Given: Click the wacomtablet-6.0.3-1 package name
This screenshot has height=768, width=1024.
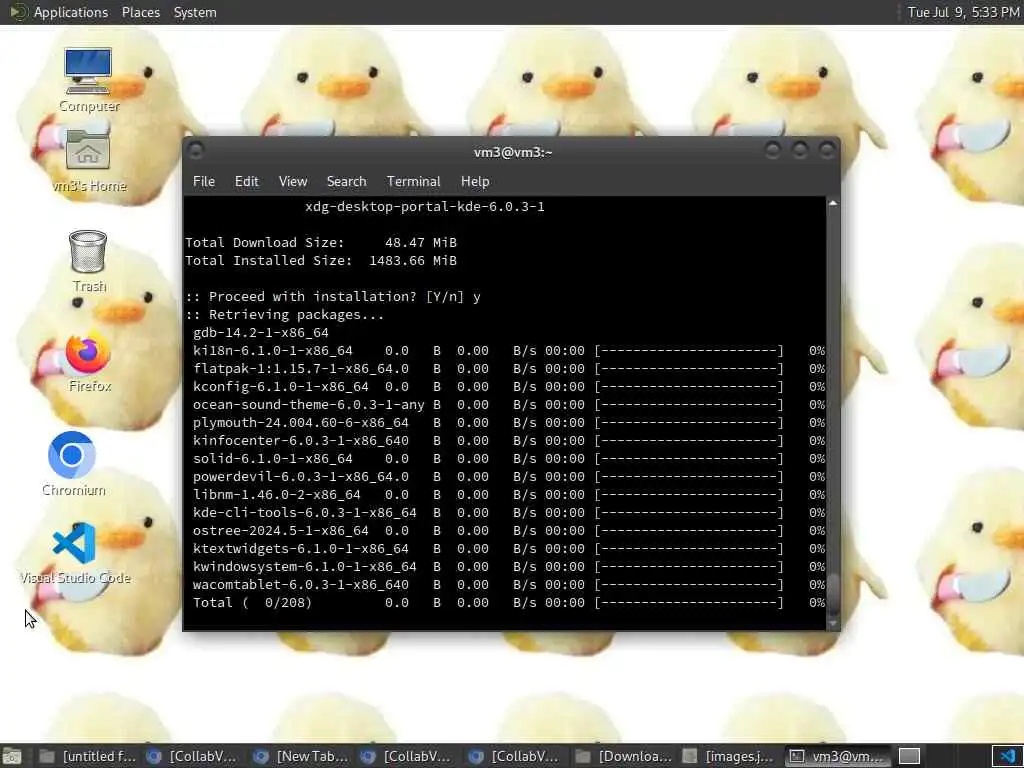Looking at the screenshot, I should click(296, 585).
